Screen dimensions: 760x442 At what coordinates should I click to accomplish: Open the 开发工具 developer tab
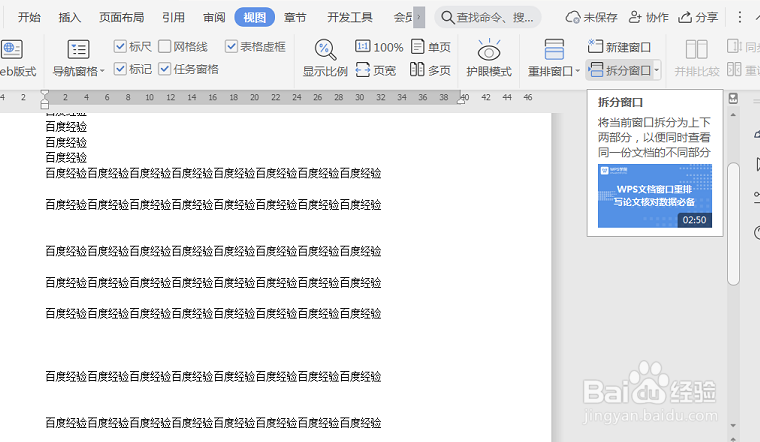349,17
